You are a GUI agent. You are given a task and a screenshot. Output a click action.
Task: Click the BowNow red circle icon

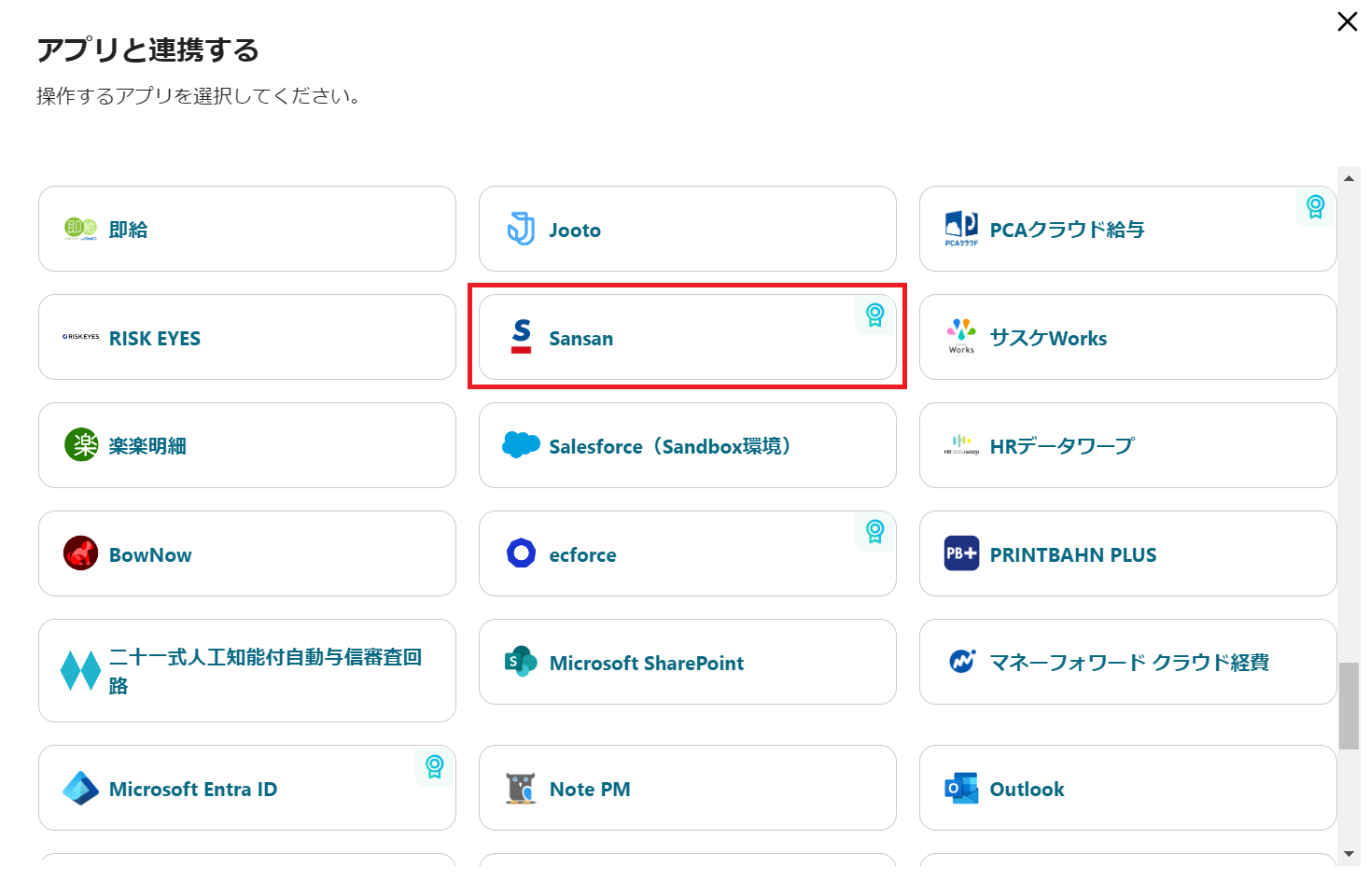(x=81, y=553)
